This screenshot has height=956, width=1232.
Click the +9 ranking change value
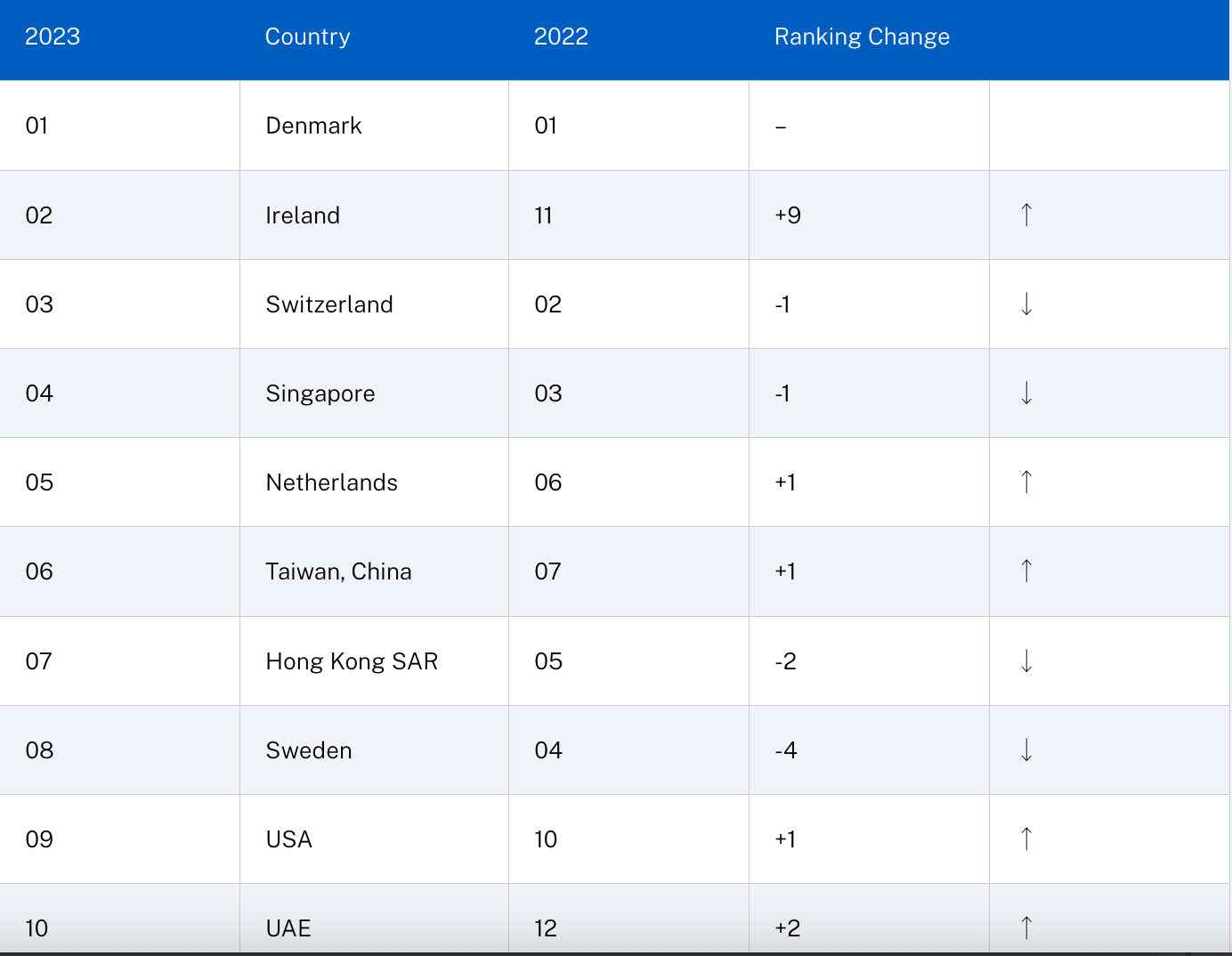788,215
